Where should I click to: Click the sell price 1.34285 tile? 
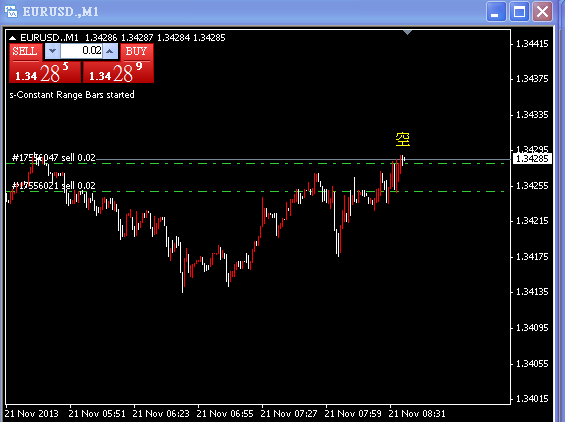pyautogui.click(x=45, y=72)
